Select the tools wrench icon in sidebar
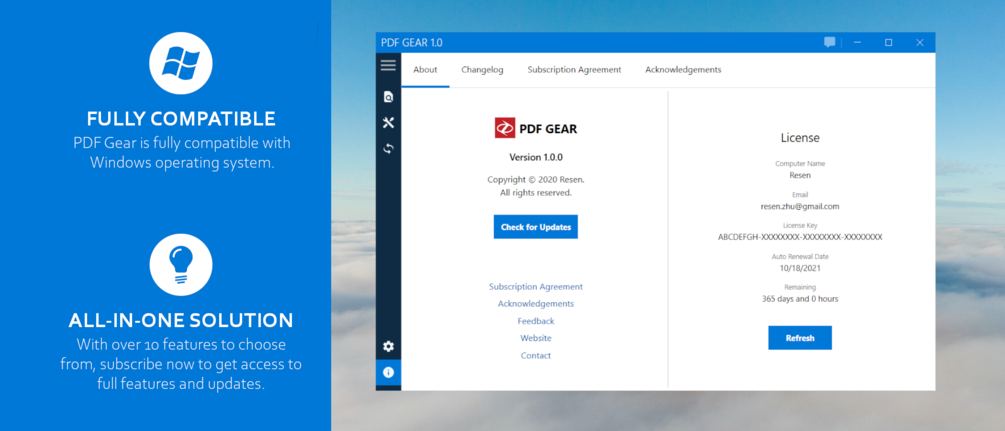 click(388, 123)
